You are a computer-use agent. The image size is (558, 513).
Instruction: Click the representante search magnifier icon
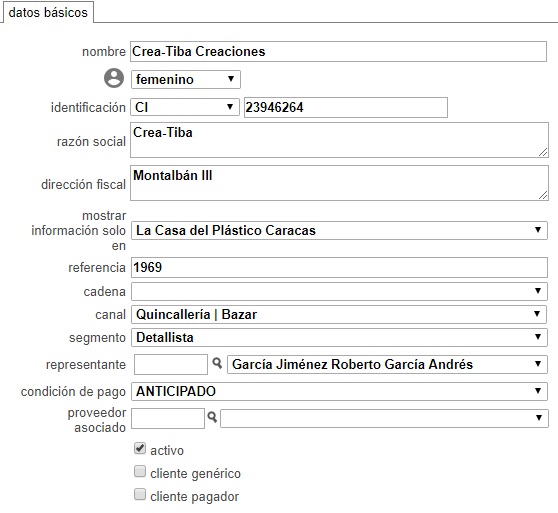click(x=217, y=364)
